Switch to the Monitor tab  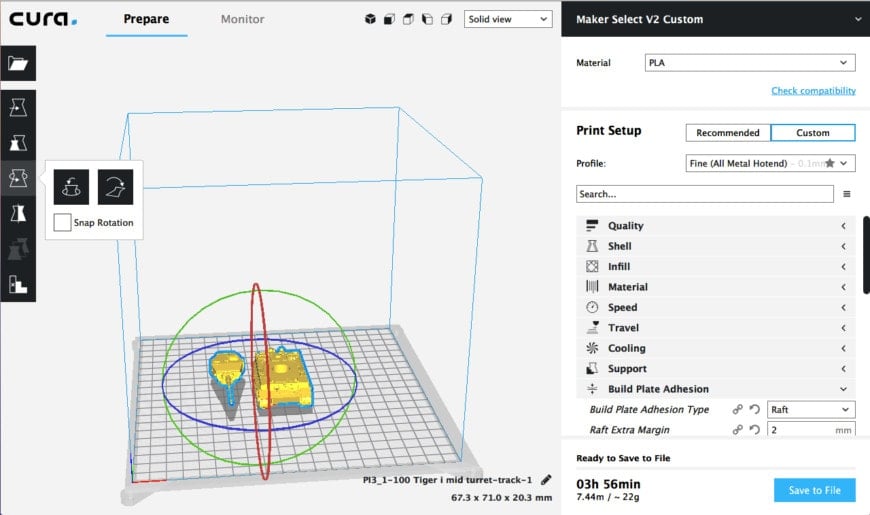(x=242, y=19)
